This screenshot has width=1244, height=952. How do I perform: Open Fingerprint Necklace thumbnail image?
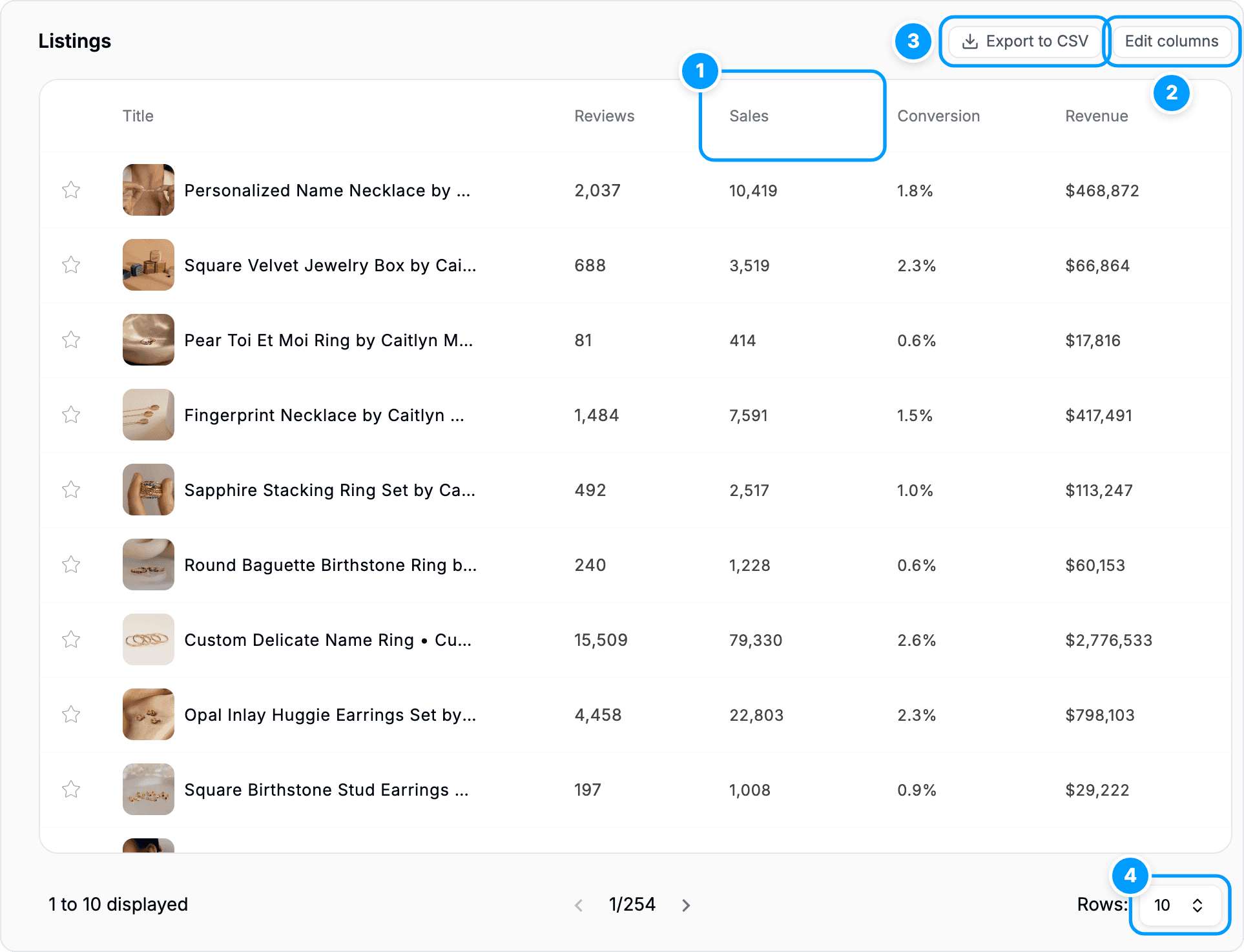pyautogui.click(x=149, y=415)
